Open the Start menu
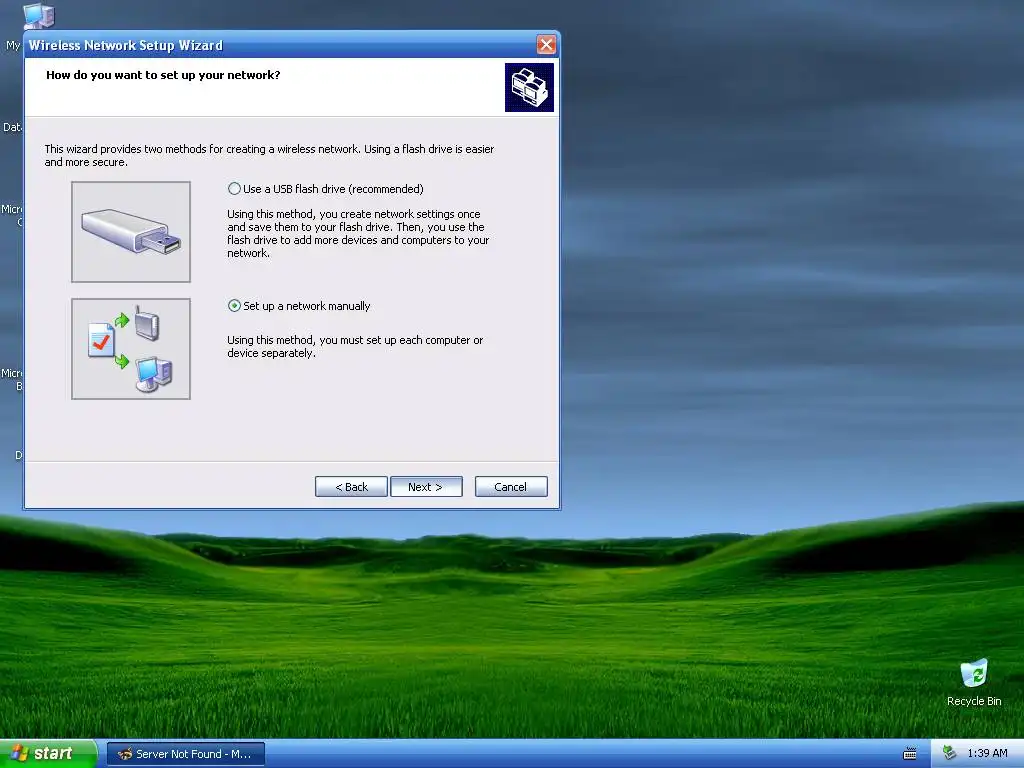Viewport: 1024px width, 768px height. coord(48,753)
